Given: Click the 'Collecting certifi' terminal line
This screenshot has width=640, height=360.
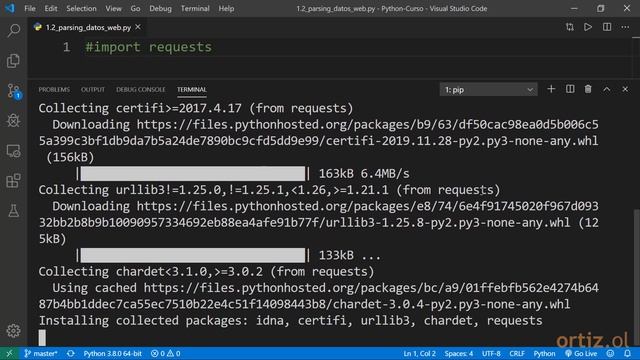Looking at the screenshot, I should pyautogui.click(x=196, y=108).
